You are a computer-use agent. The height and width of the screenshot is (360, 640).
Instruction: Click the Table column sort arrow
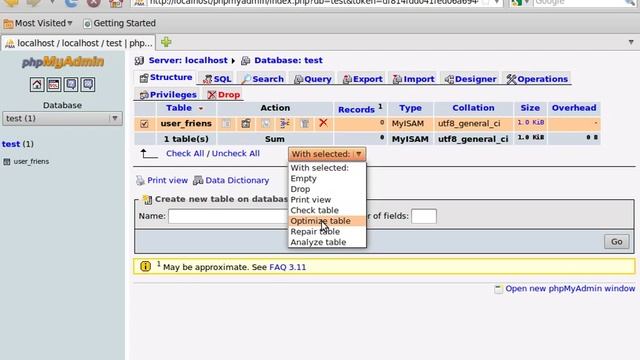tap(200, 109)
